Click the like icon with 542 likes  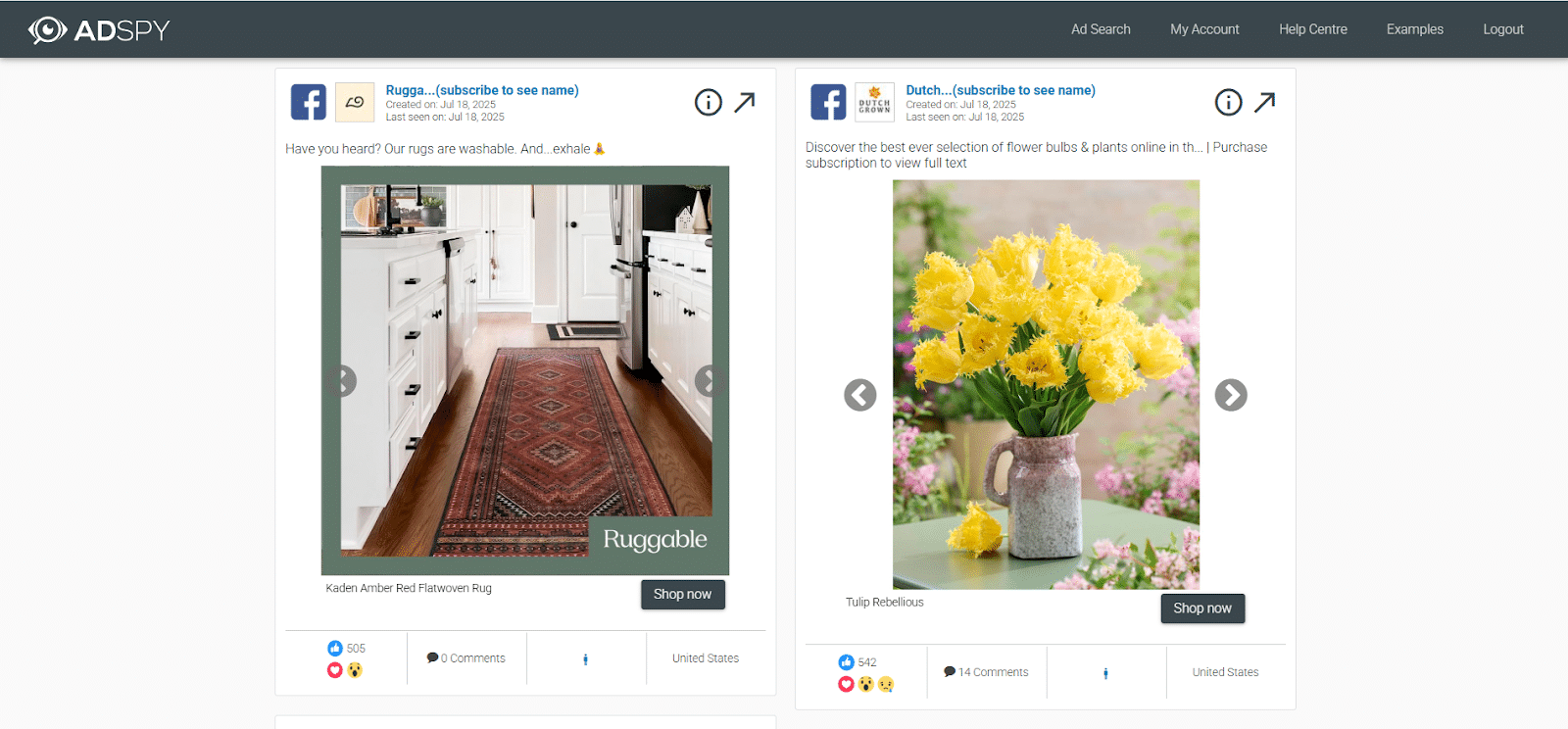(x=847, y=662)
